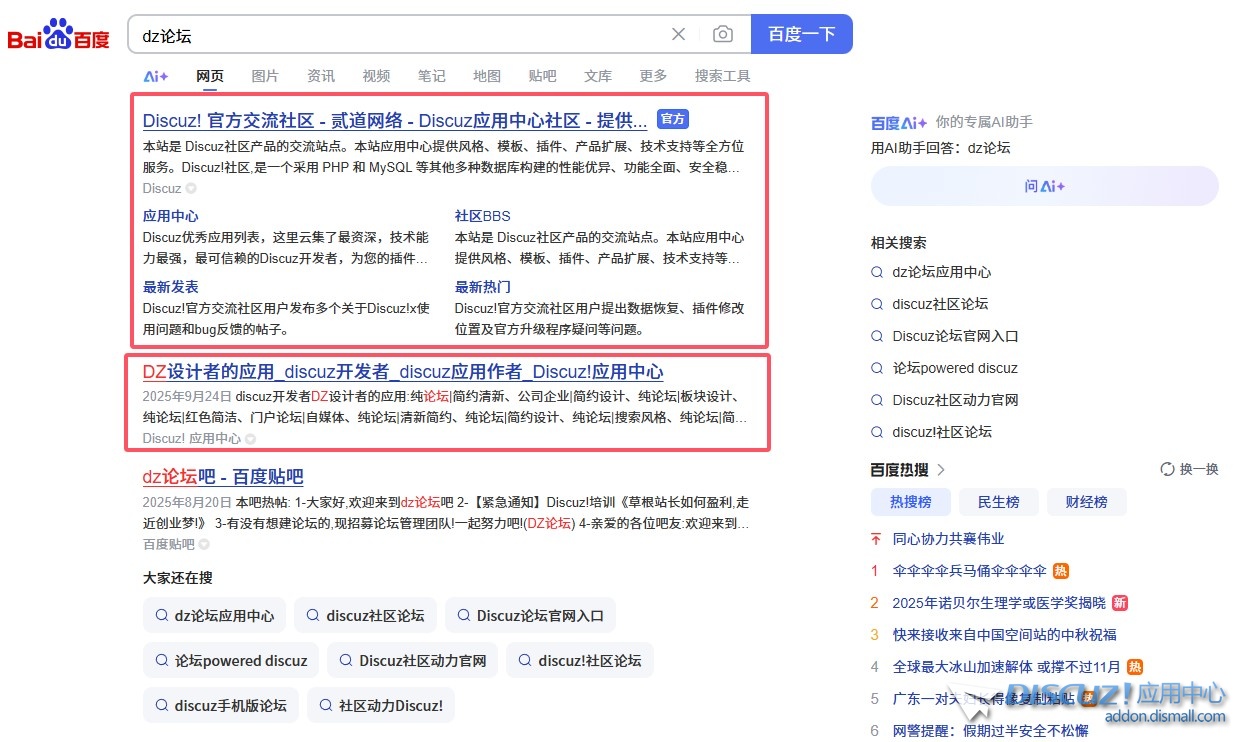Open the dz论坛吧 - 百度贴吧 result link
This screenshot has width=1244, height=742.
click(223, 477)
